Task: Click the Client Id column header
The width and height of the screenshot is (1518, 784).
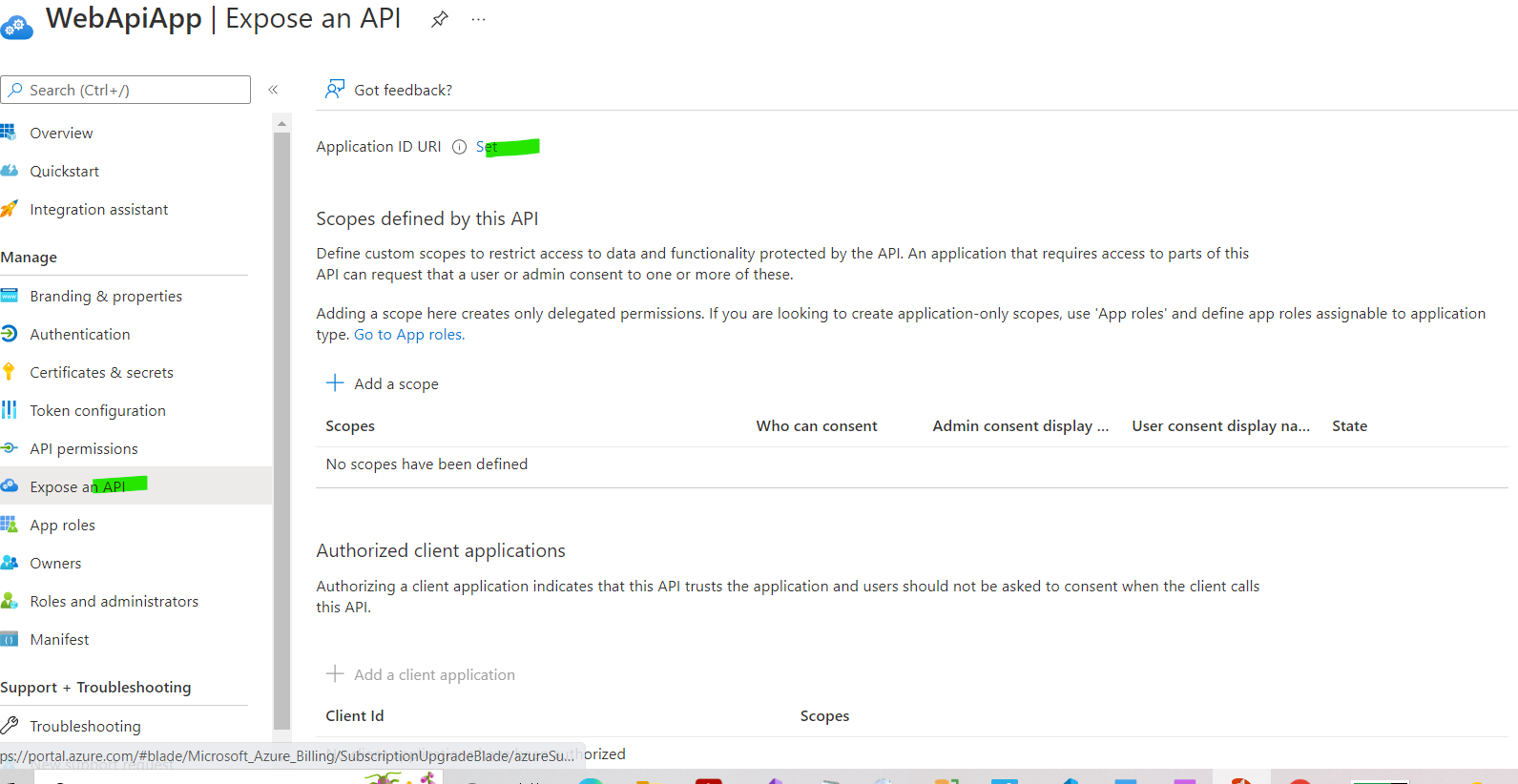Action: (355, 716)
